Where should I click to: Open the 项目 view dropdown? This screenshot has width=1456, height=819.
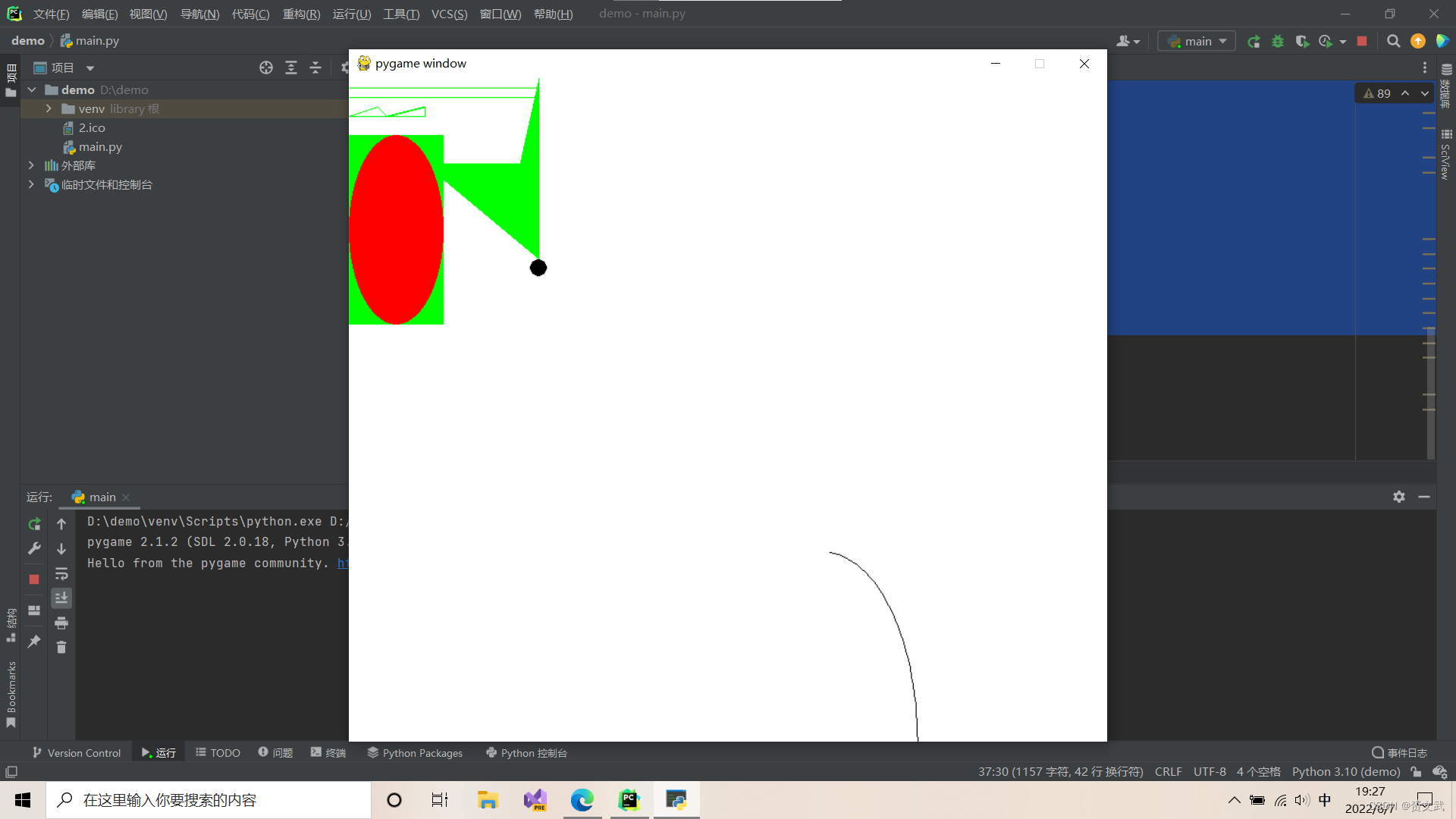click(x=90, y=68)
